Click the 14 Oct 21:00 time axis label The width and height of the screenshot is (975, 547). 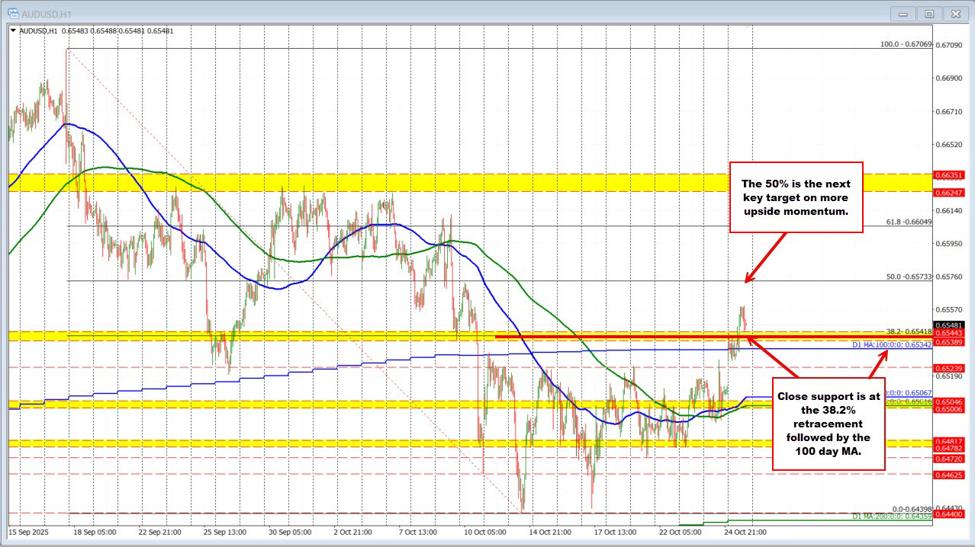(550, 533)
